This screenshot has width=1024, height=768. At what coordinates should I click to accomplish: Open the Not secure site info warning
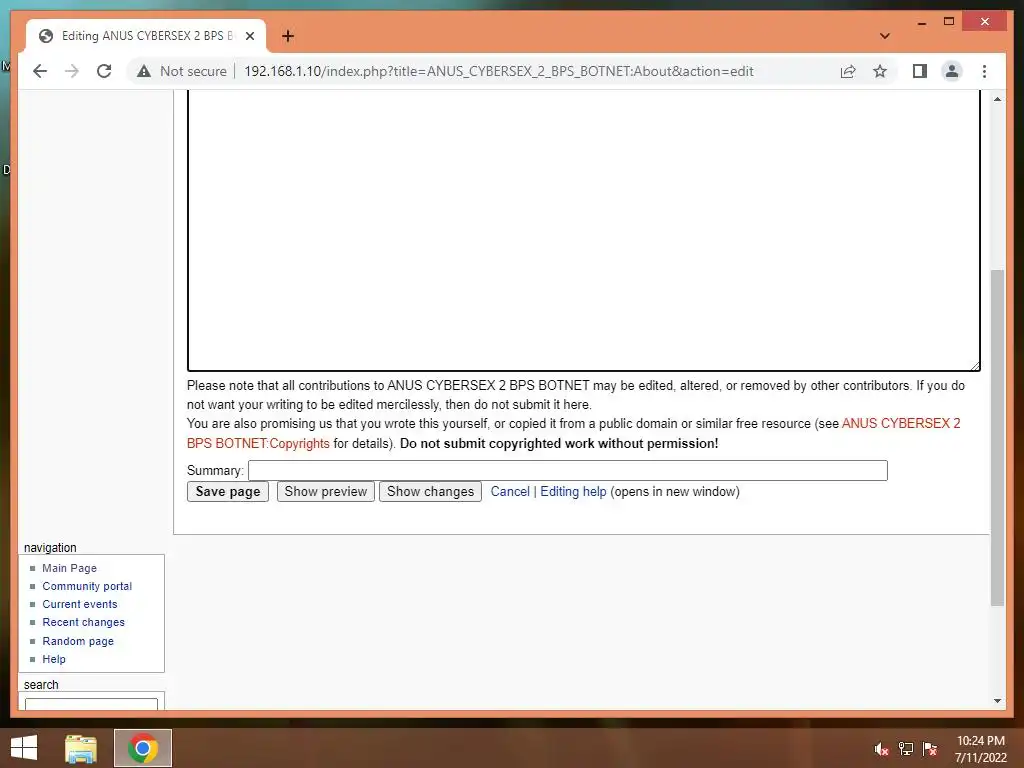[182, 71]
